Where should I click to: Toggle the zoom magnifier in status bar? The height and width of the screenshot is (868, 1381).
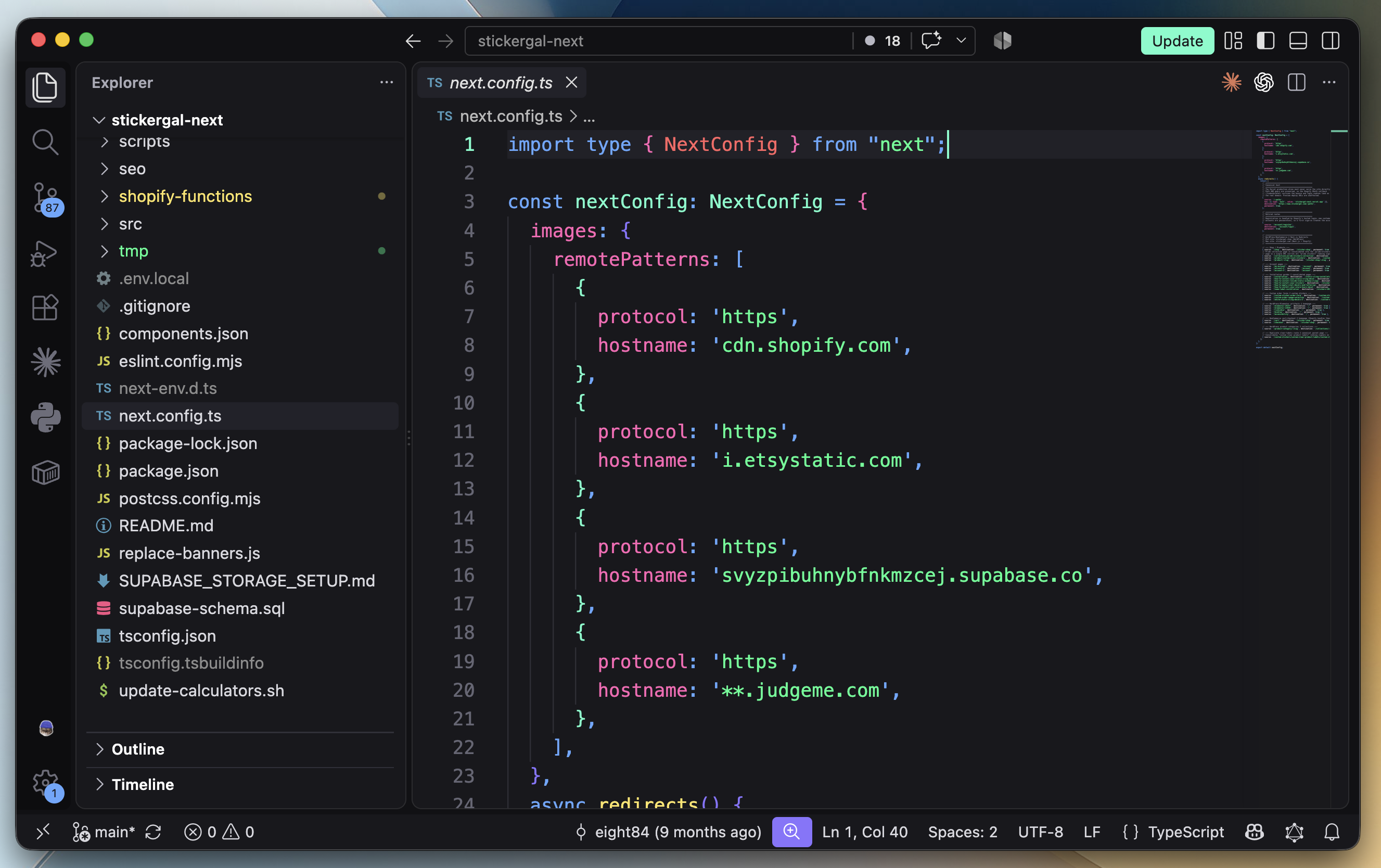[x=791, y=832]
